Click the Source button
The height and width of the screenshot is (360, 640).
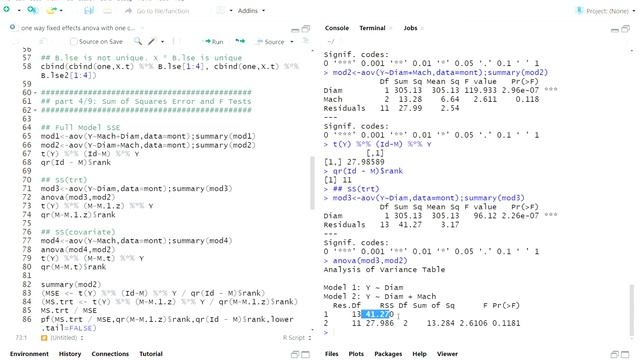pyautogui.click(x=270, y=42)
